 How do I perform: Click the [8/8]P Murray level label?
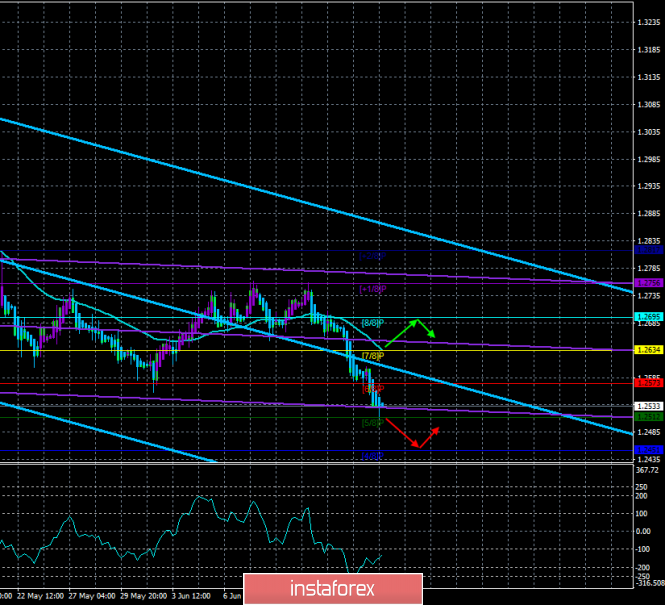tap(372, 323)
